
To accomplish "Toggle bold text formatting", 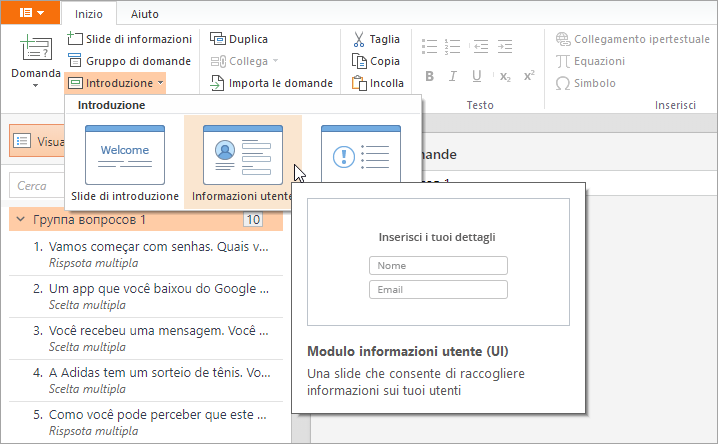I will (429, 76).
